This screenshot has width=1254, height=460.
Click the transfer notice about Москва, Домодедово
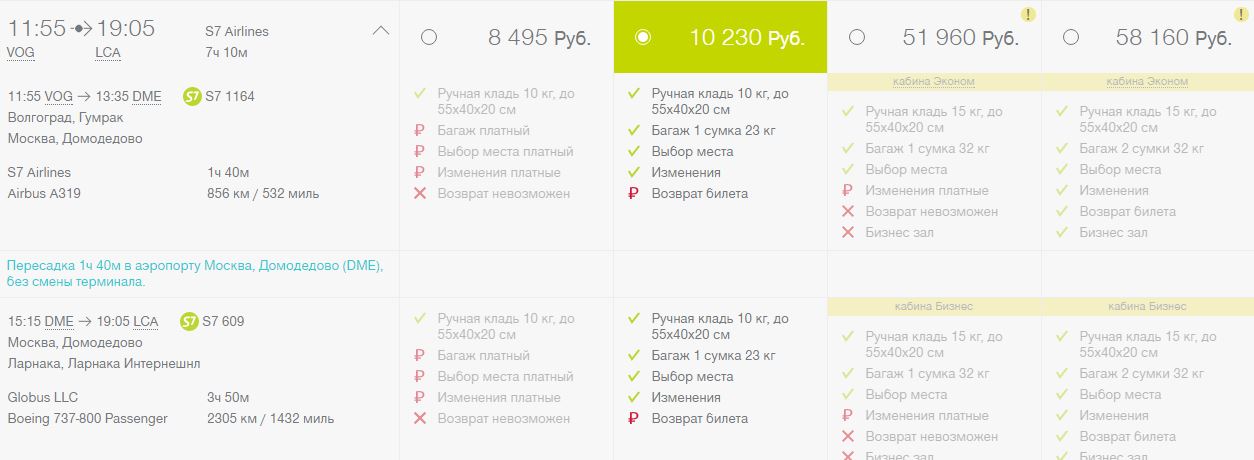[195, 274]
